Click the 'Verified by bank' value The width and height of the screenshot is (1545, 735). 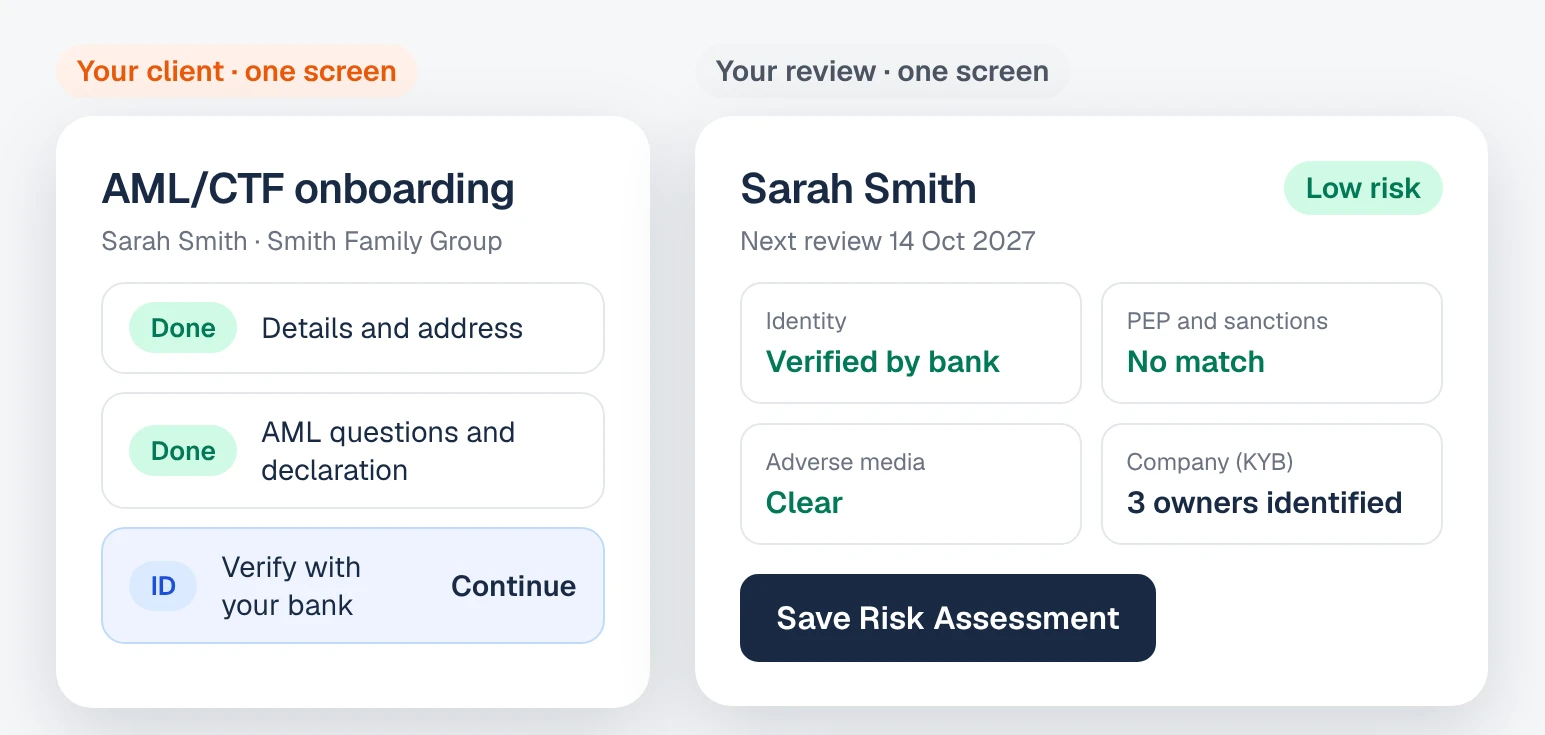(882, 361)
